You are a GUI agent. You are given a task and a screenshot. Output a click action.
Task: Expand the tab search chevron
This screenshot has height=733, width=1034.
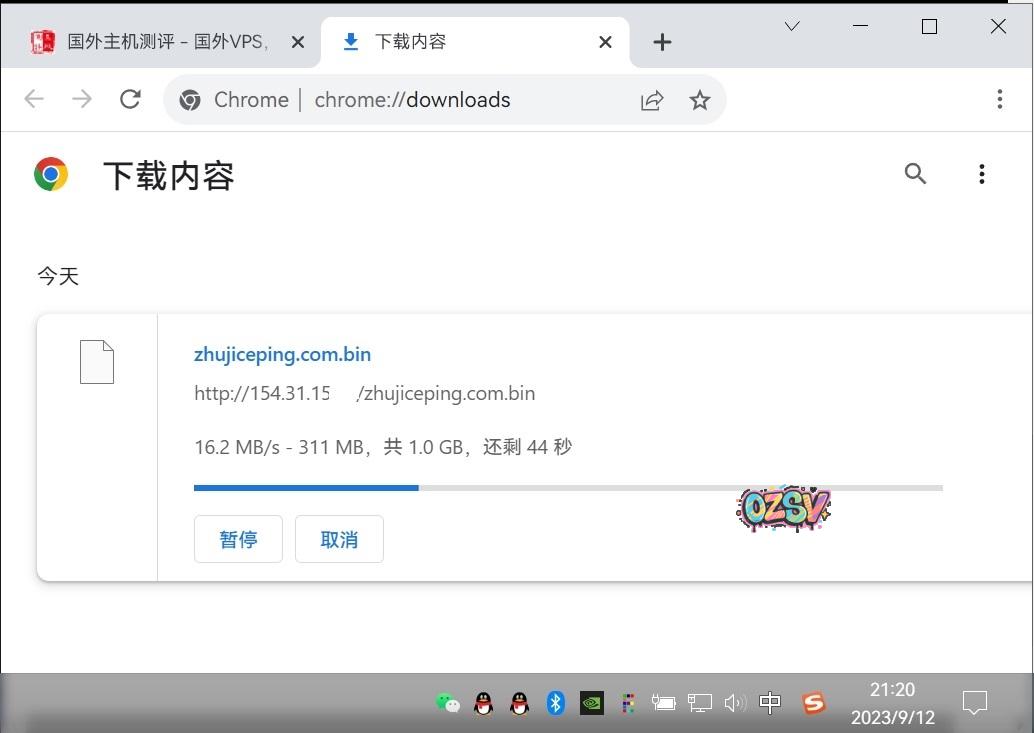point(792,27)
